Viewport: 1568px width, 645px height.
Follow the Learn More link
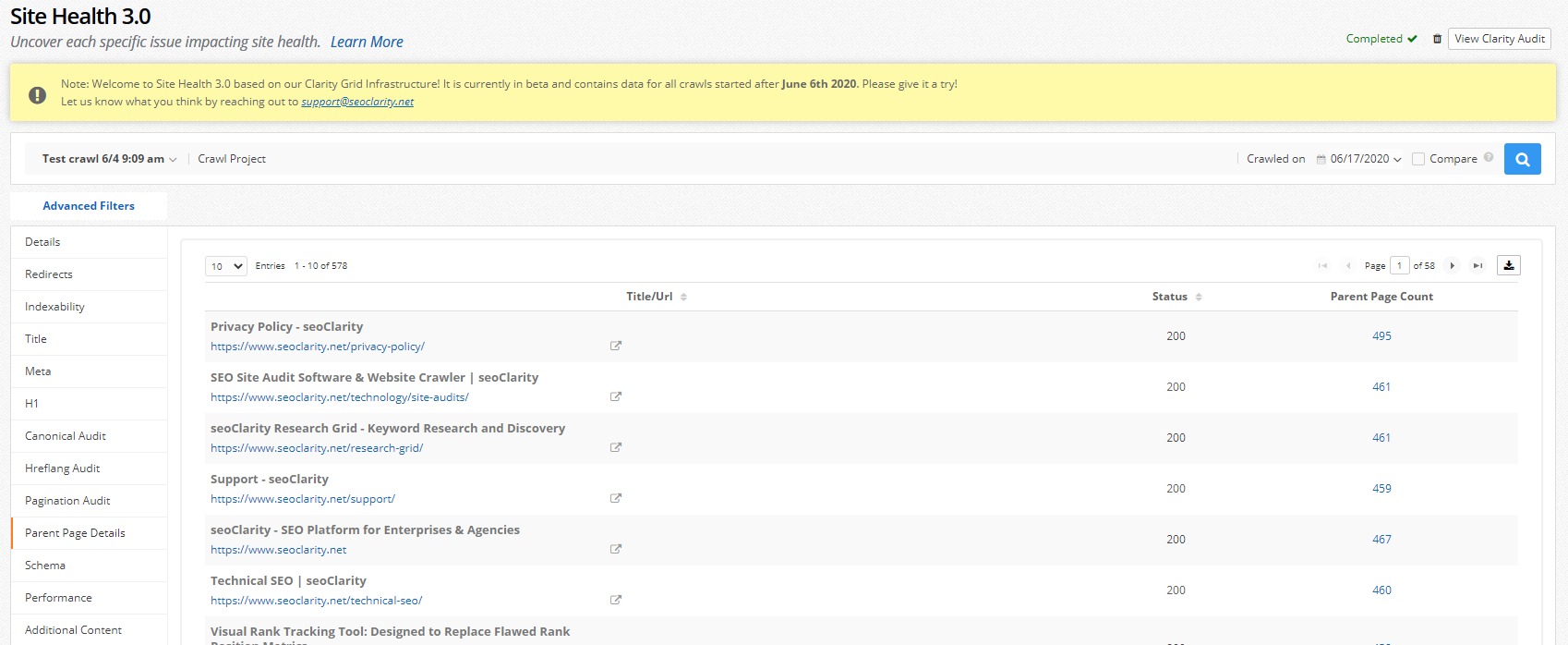coord(367,42)
